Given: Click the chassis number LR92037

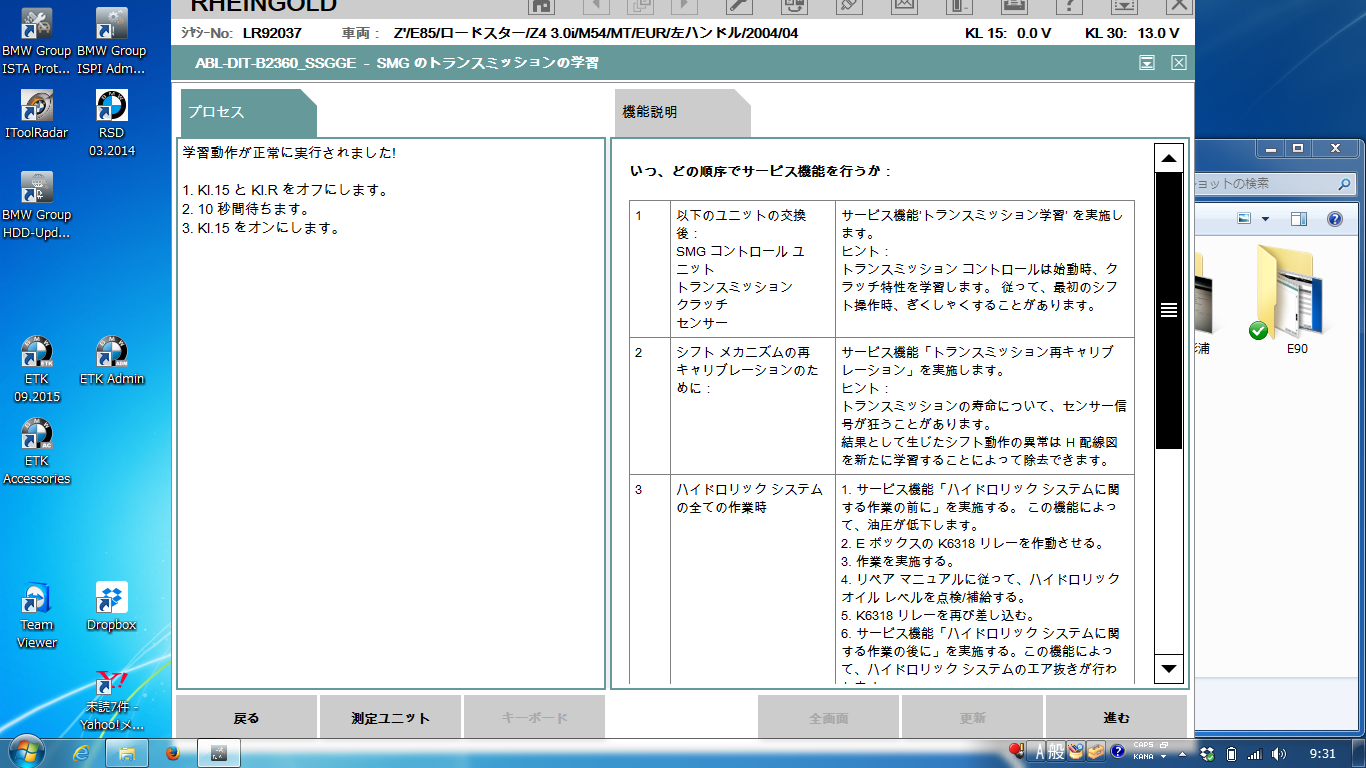Looking at the screenshot, I should click(272, 33).
